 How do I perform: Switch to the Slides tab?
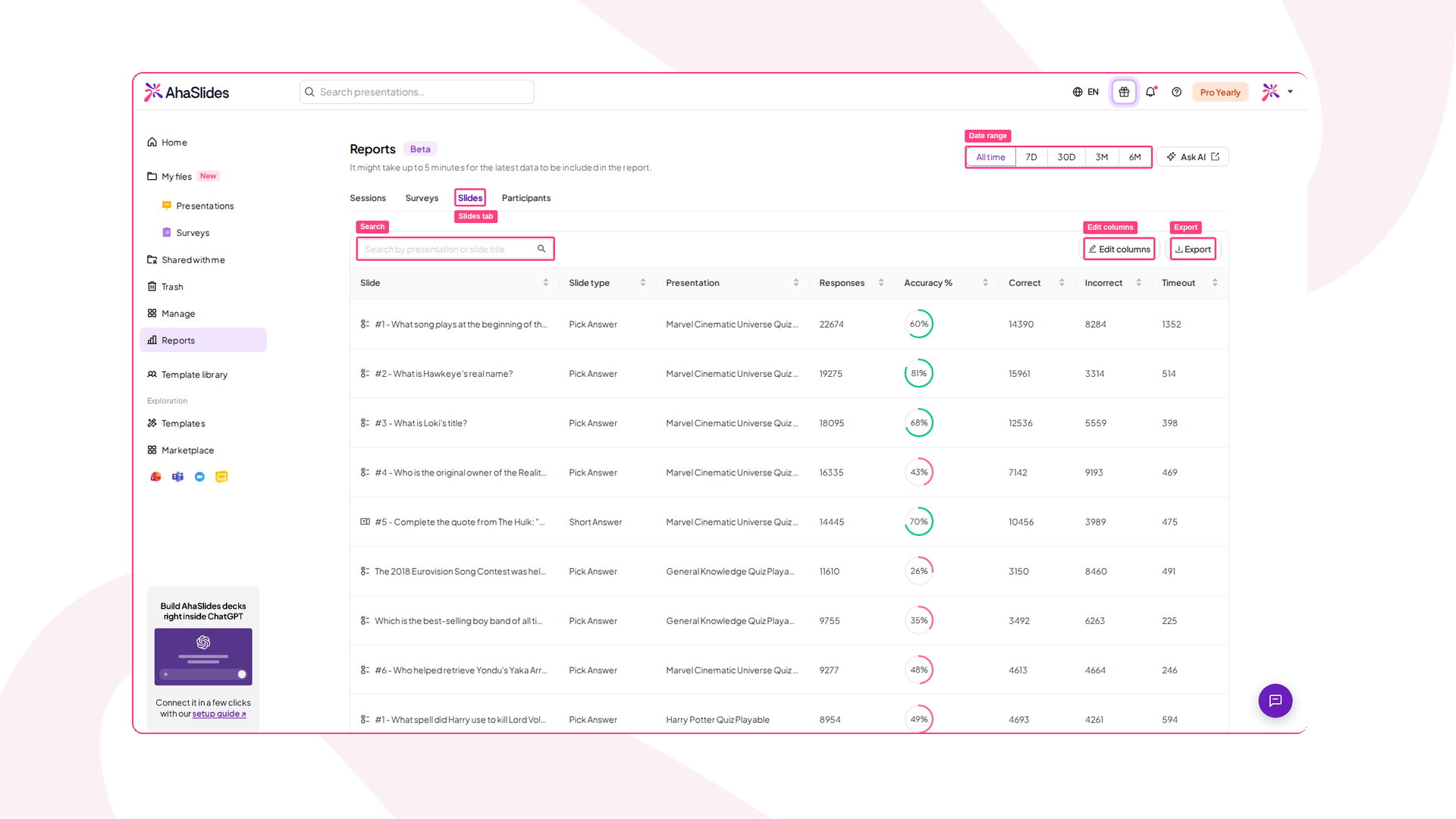pos(470,198)
